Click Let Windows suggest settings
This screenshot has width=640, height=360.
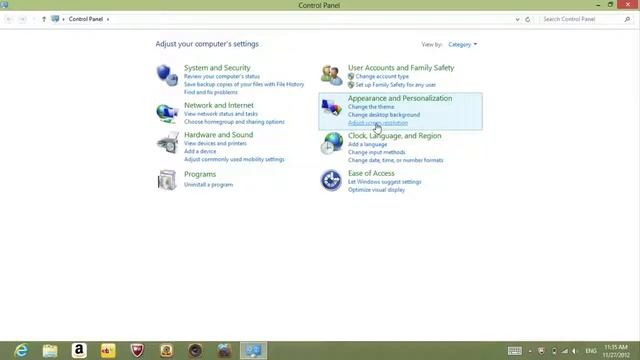tap(384, 182)
